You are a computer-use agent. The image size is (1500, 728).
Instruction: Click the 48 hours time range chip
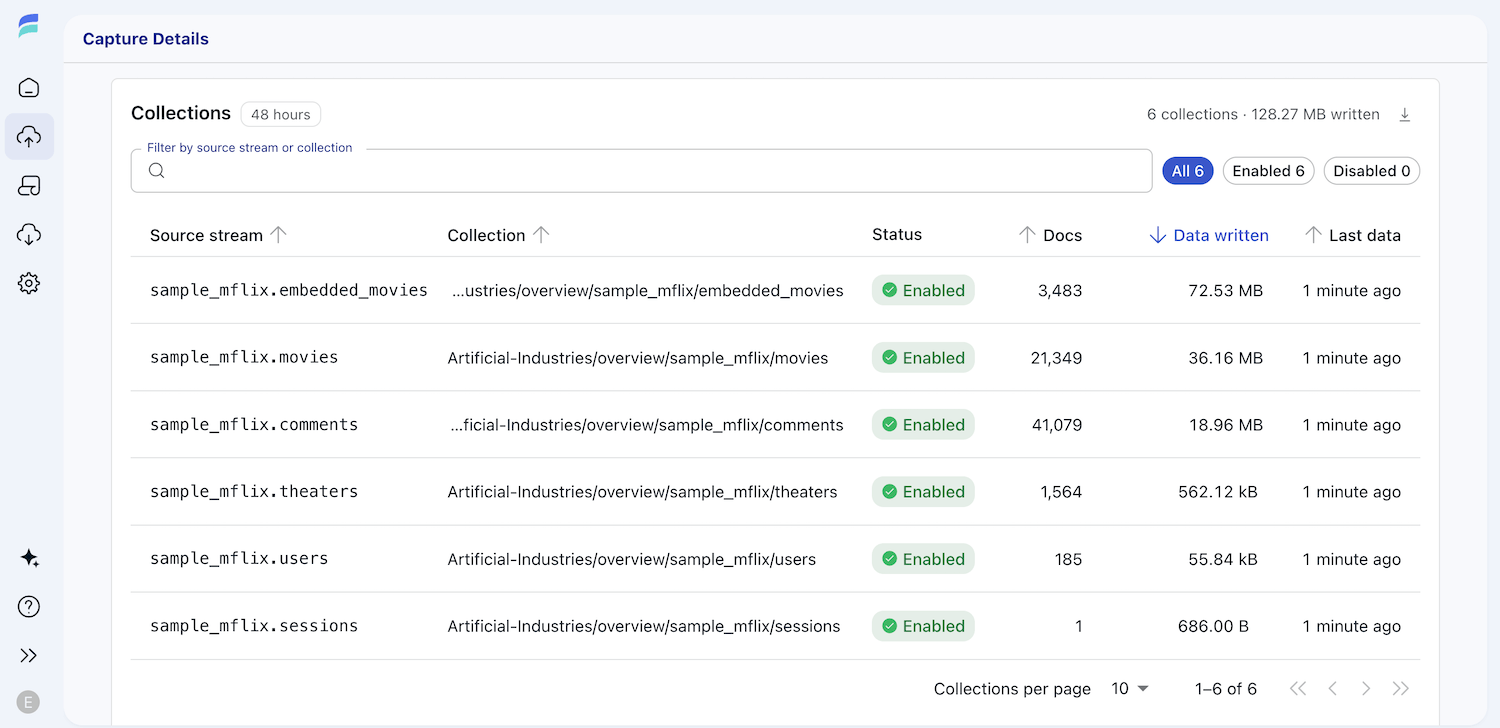281,115
